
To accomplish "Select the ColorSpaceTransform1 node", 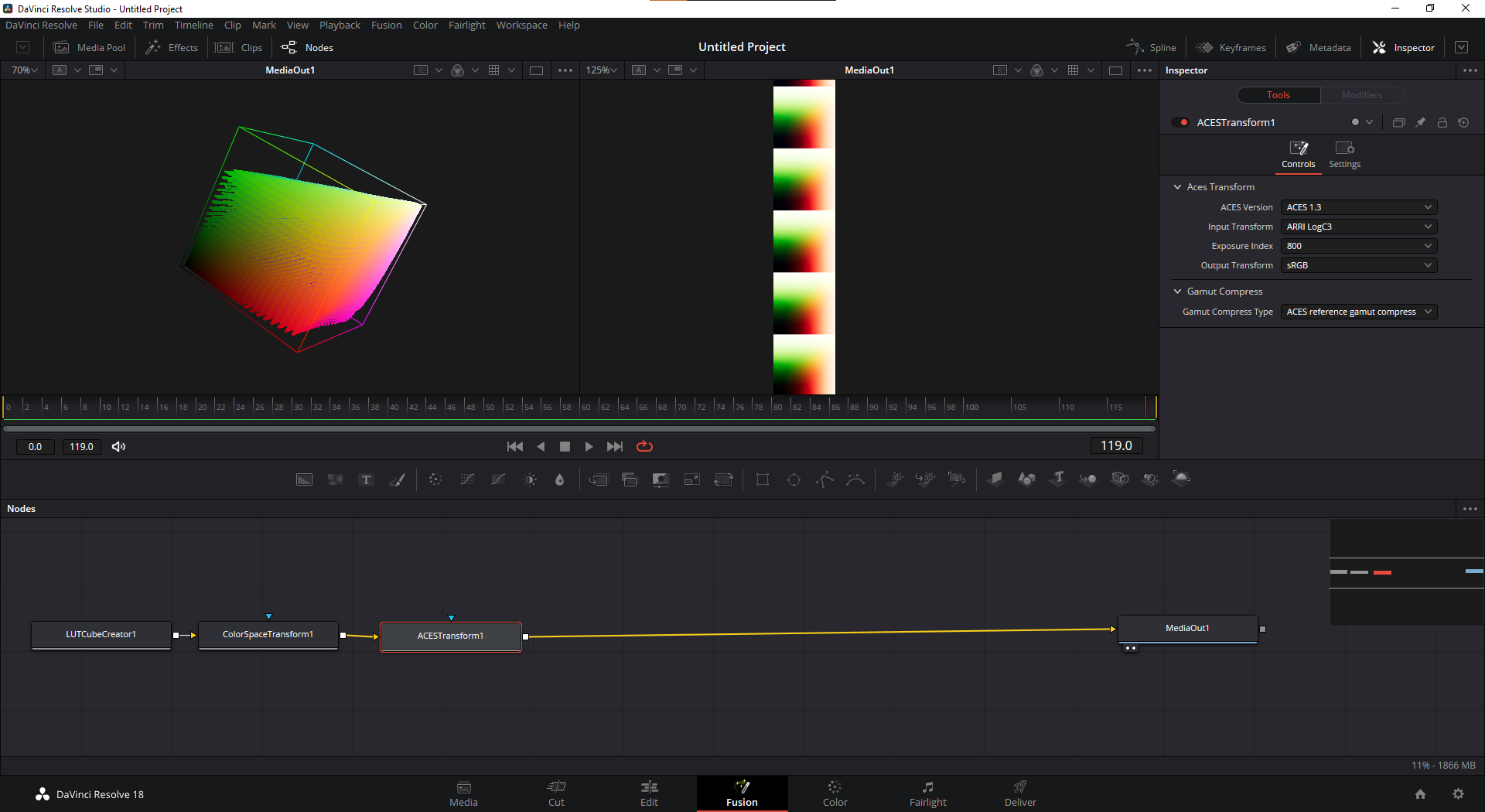I will (268, 635).
